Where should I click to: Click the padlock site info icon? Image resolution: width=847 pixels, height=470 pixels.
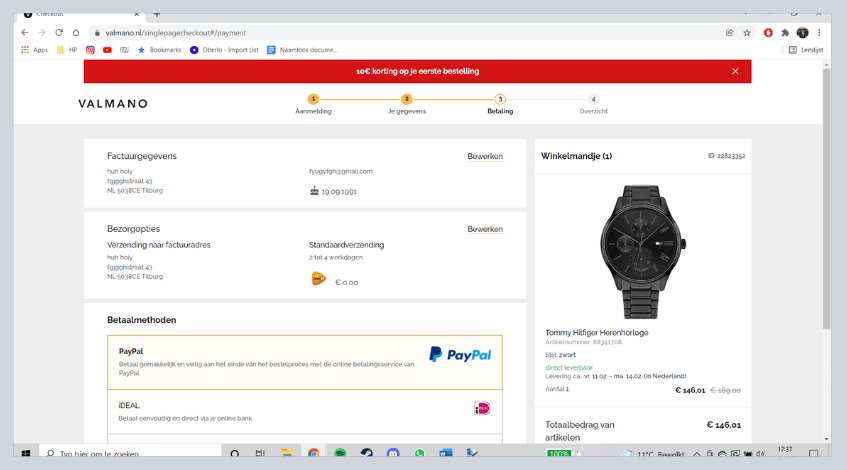tap(97, 33)
